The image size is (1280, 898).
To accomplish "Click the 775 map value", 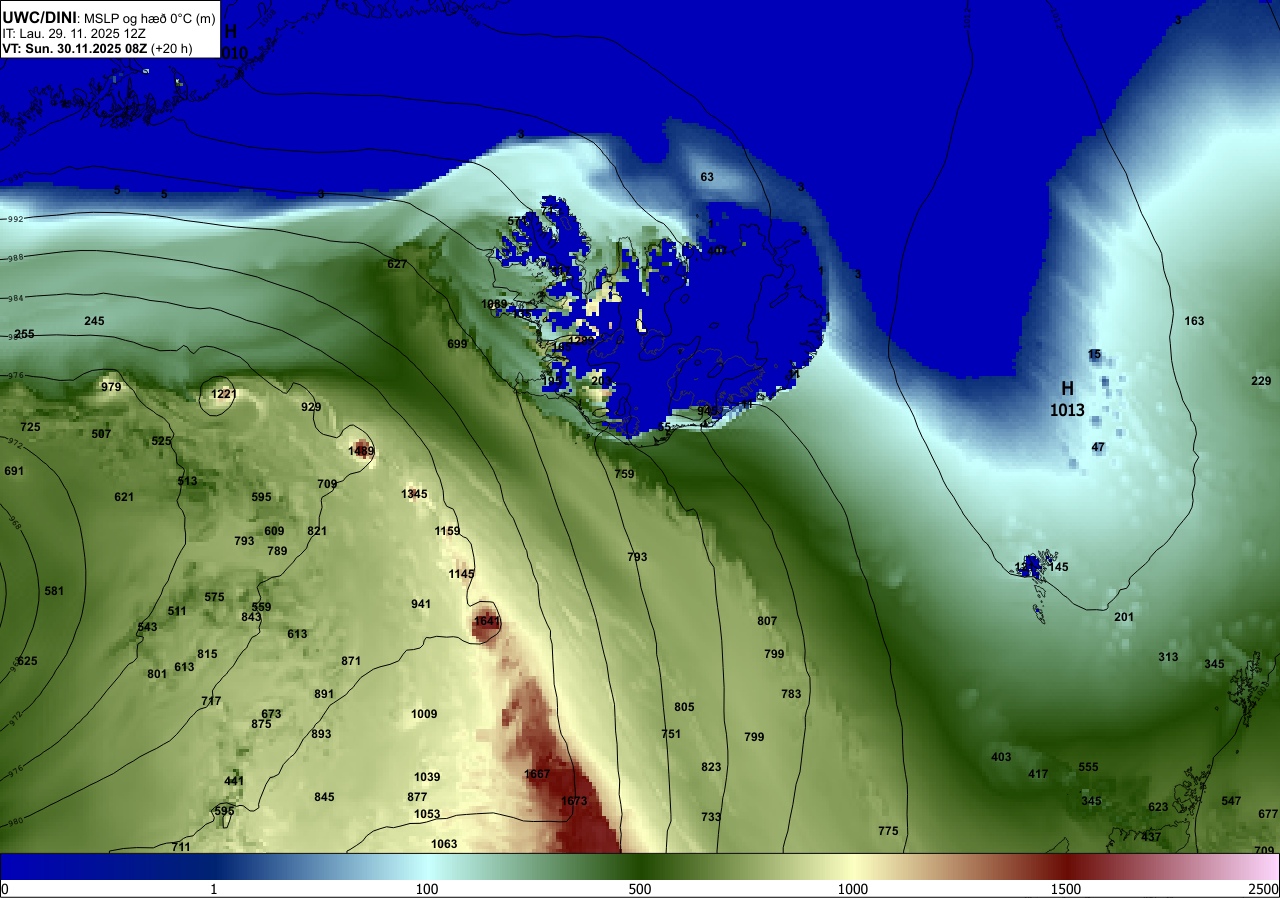I will pyautogui.click(x=888, y=831).
